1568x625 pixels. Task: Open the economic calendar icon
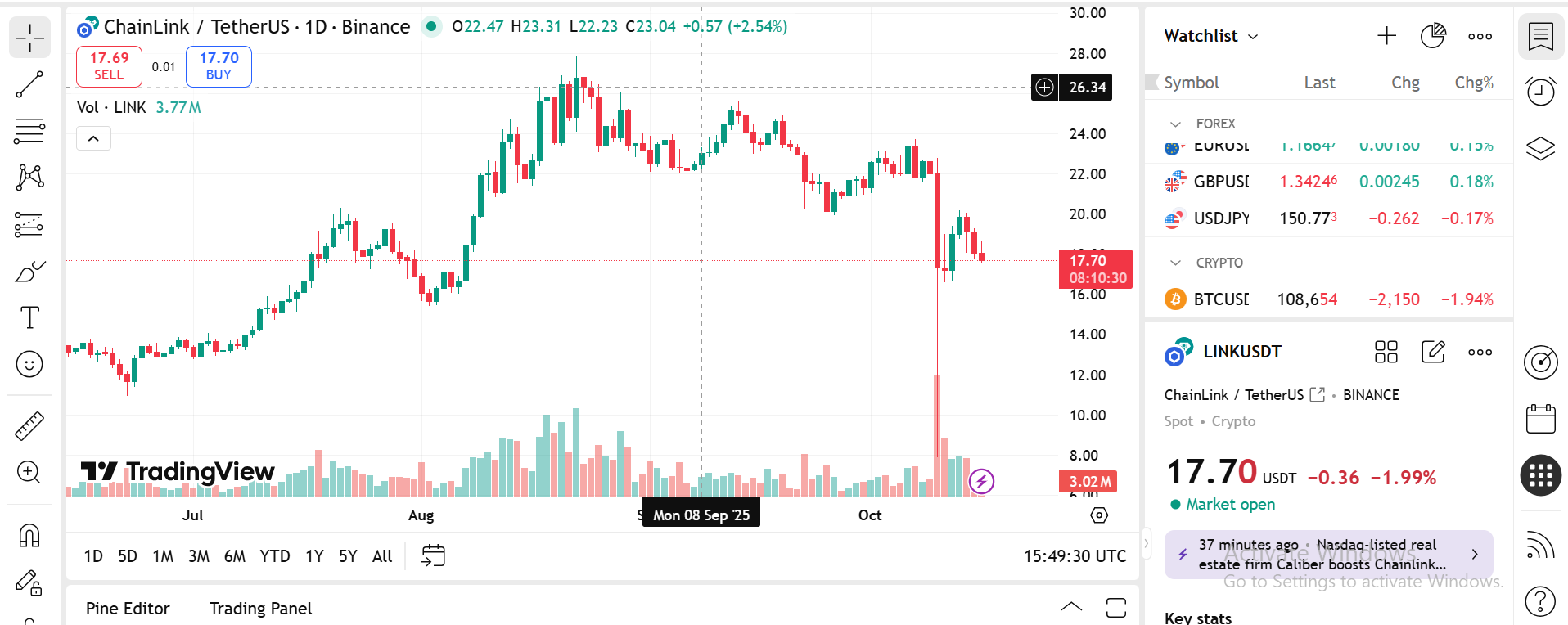[1540, 419]
